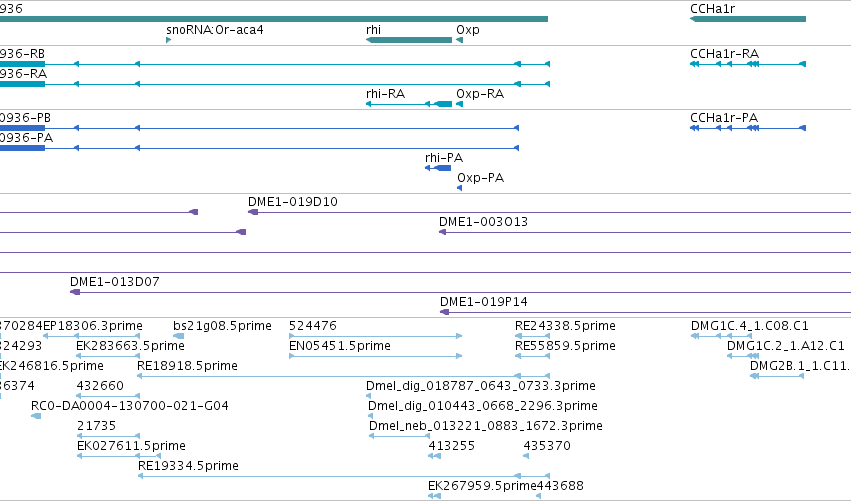This screenshot has width=851, height=501.
Task: Select the RE18918.5prime EST feature
Action: [x=344, y=376]
